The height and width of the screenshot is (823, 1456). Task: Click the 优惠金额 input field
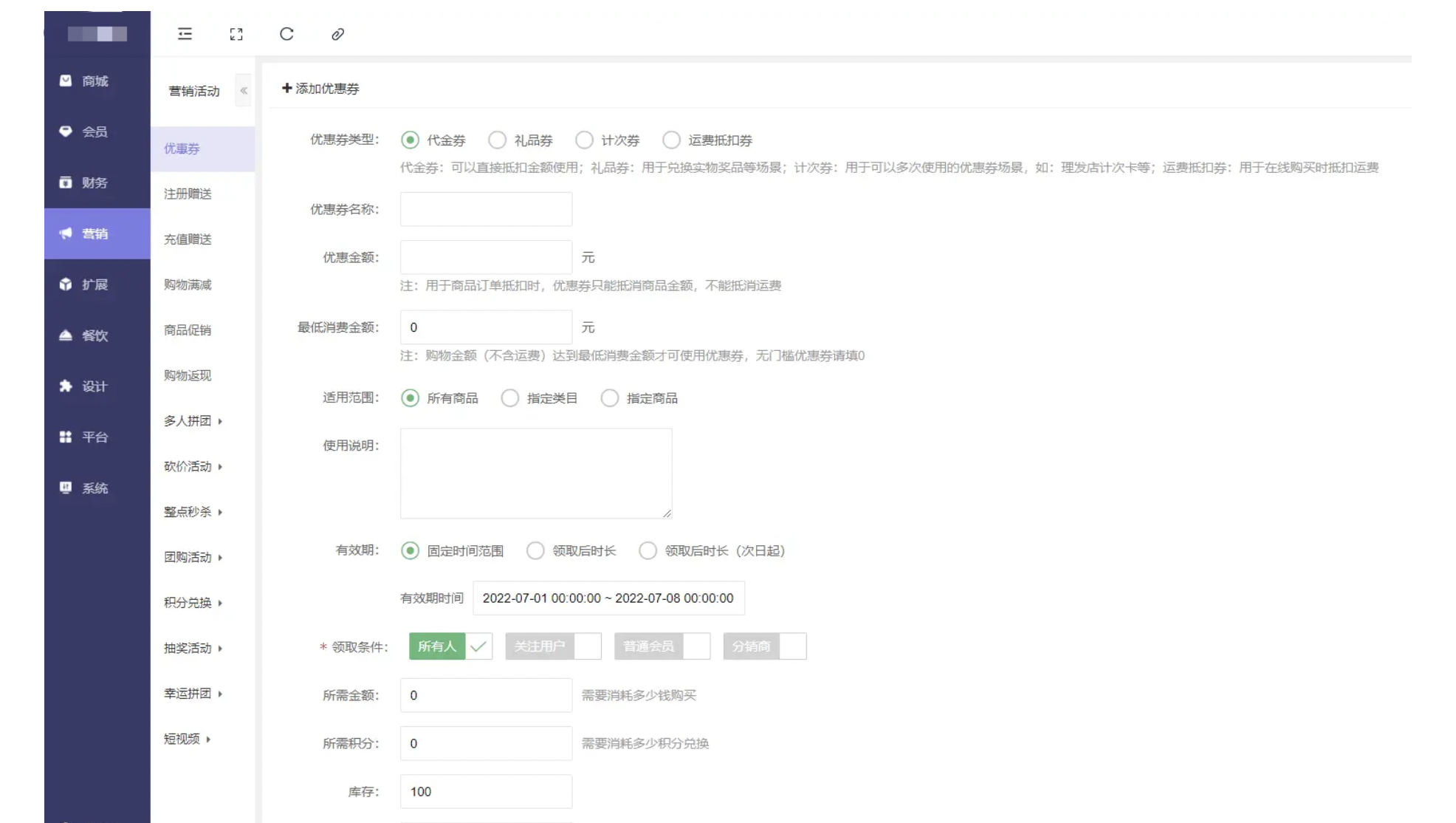coord(486,257)
